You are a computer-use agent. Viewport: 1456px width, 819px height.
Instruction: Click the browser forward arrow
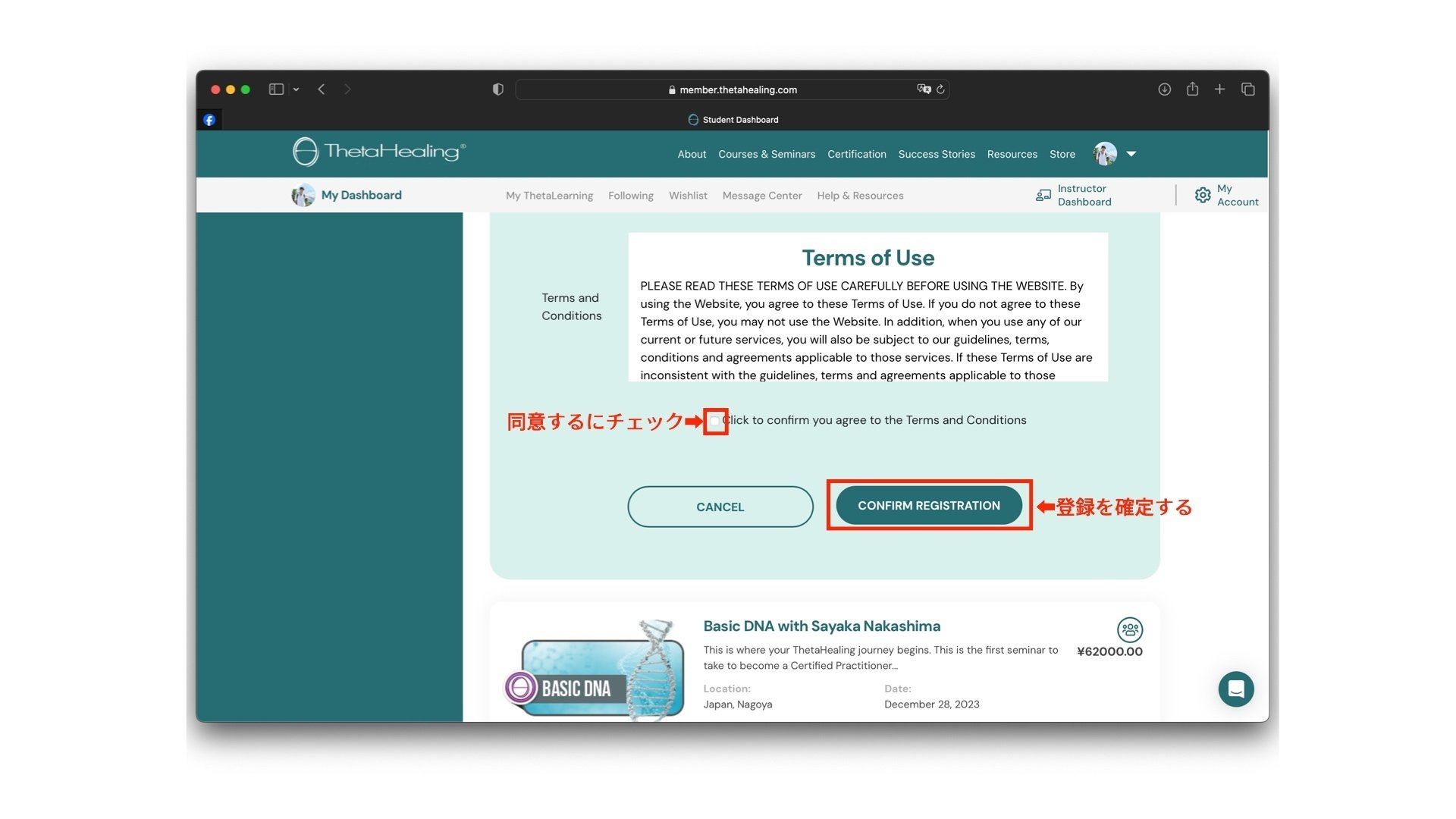[x=347, y=89]
